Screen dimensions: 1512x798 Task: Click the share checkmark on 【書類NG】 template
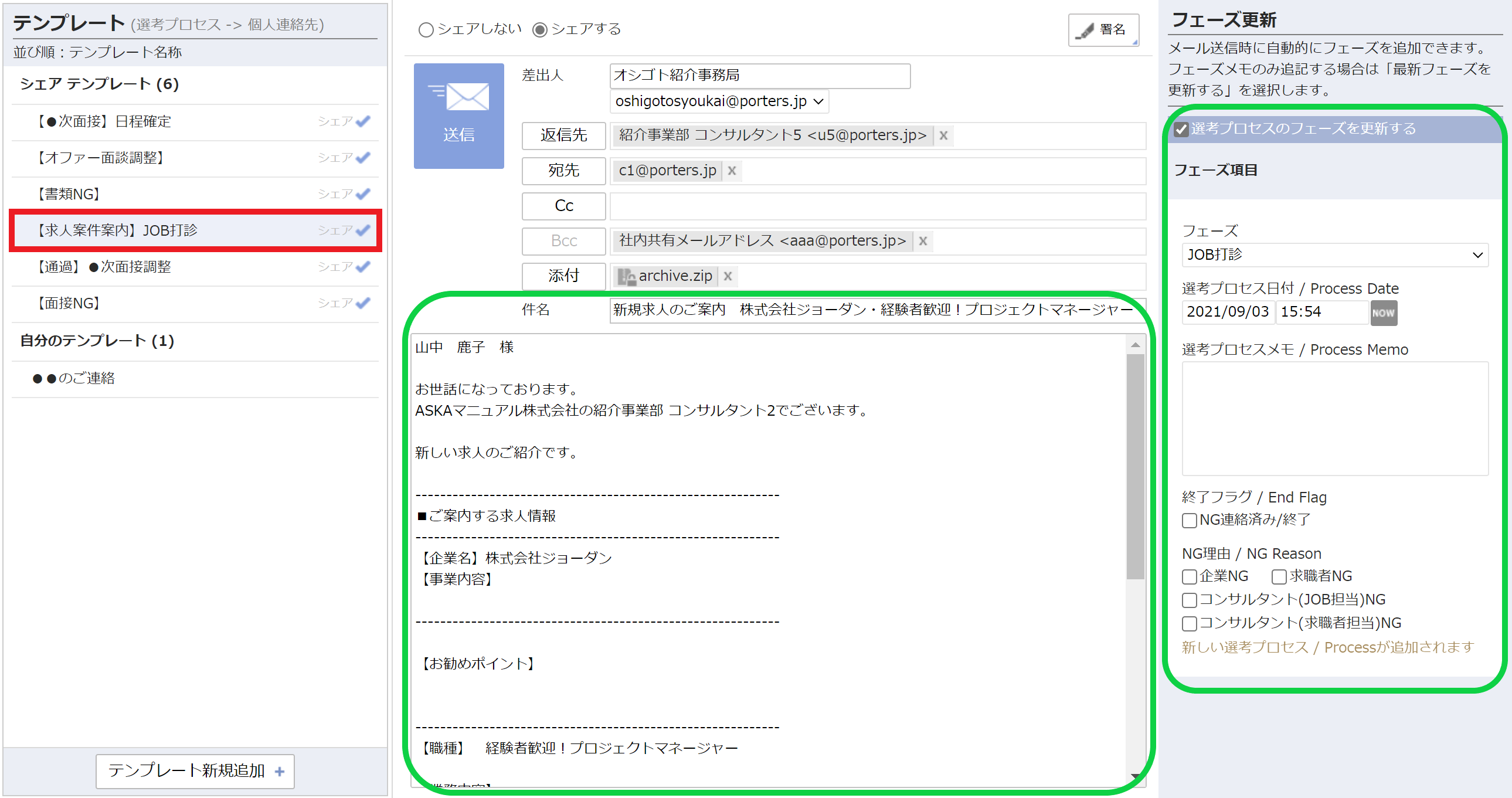coord(363,192)
